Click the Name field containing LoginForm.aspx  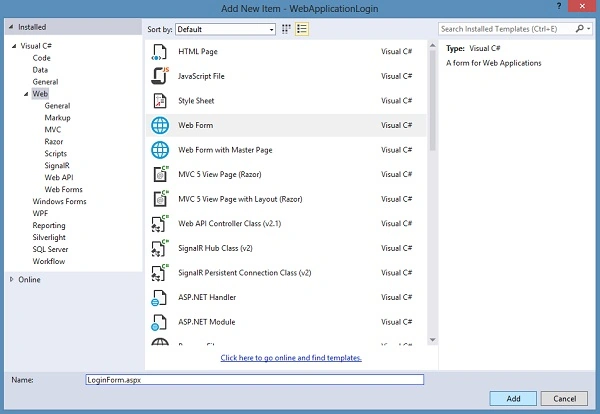[x=254, y=380]
